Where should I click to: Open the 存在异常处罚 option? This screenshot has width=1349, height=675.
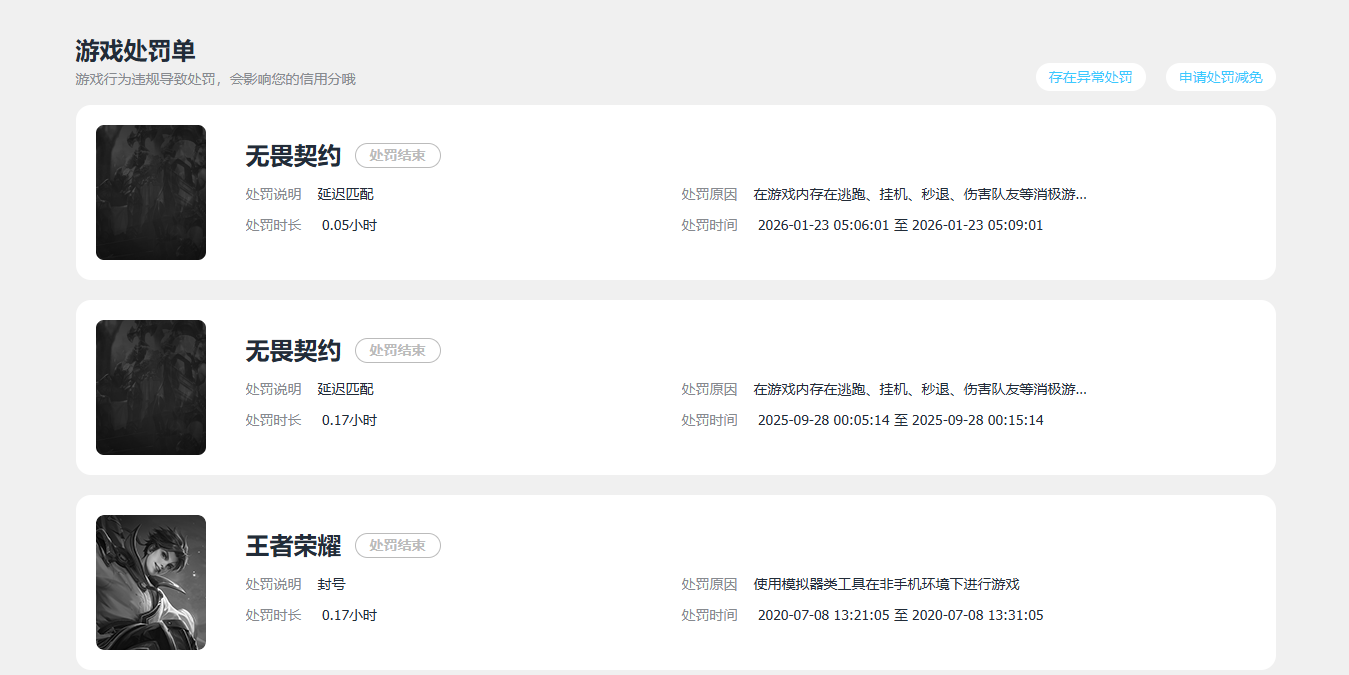[x=1090, y=77]
